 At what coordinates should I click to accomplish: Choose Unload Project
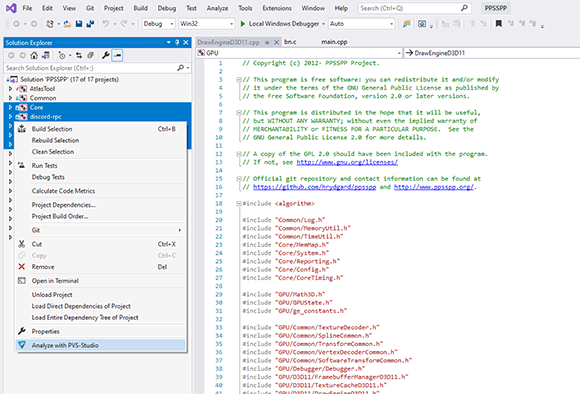click(x=100, y=294)
